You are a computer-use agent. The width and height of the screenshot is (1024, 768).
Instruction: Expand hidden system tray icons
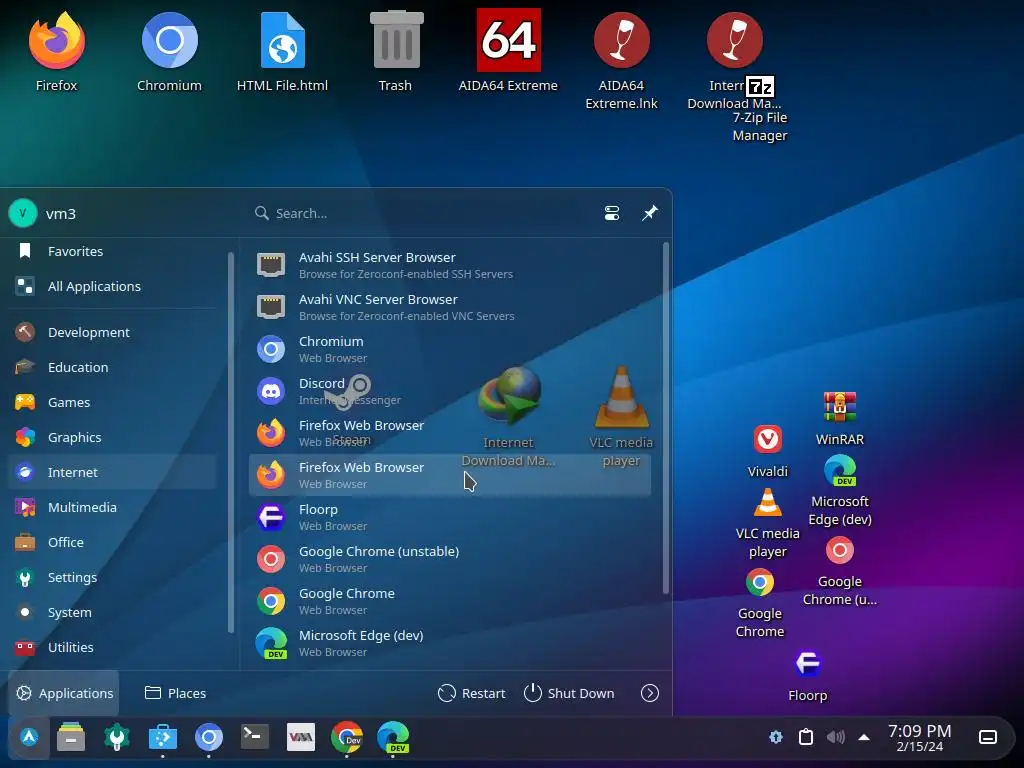tap(864, 737)
